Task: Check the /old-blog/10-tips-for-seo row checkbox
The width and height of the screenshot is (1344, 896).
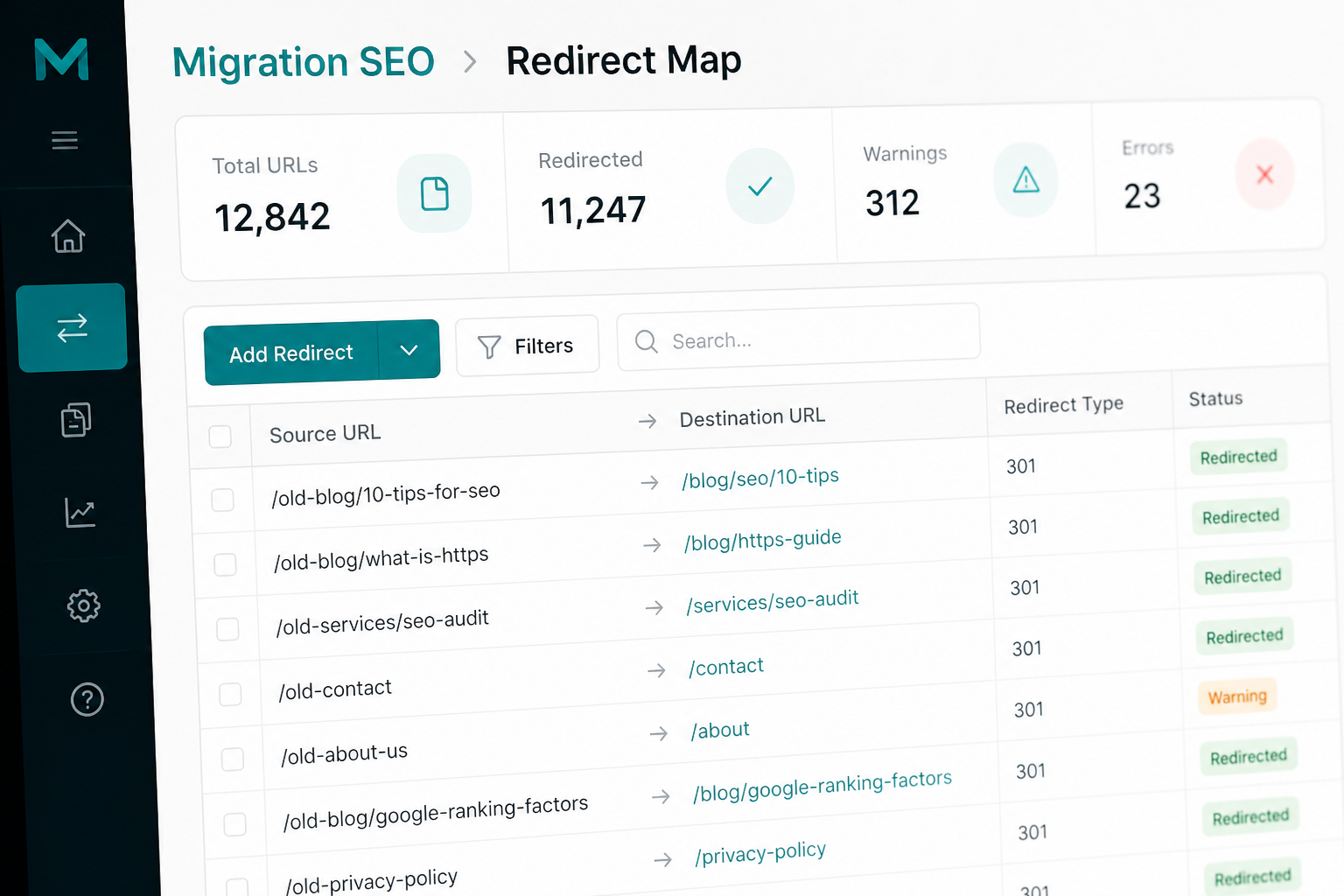Action: click(x=223, y=500)
